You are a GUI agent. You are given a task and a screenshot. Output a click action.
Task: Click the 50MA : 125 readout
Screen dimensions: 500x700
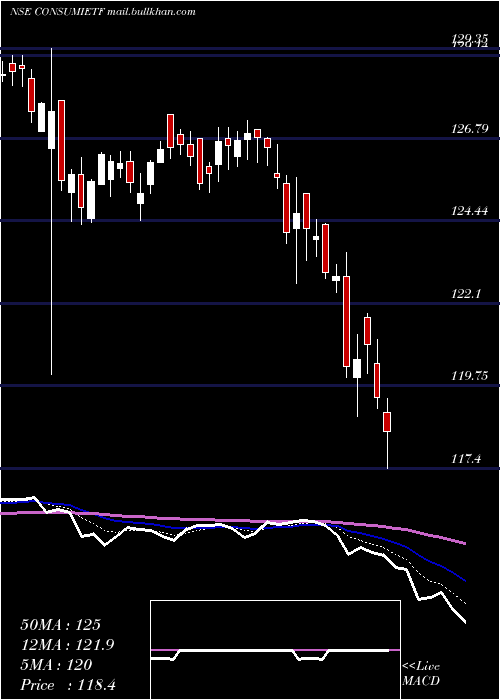coord(61,625)
